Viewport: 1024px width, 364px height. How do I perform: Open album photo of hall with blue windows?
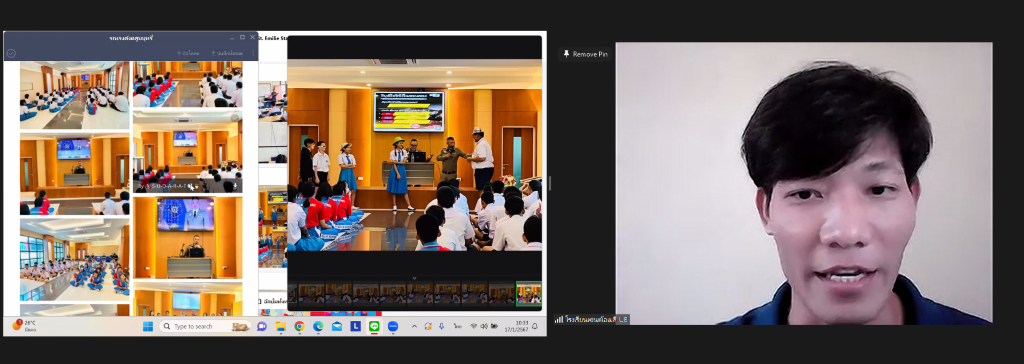tap(74, 259)
